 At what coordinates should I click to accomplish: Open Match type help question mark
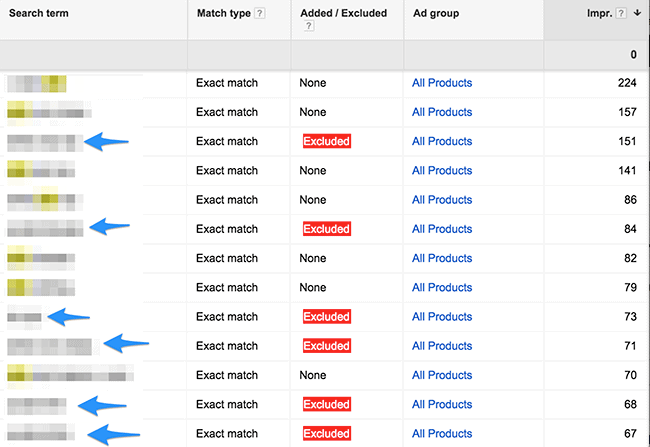pos(260,13)
